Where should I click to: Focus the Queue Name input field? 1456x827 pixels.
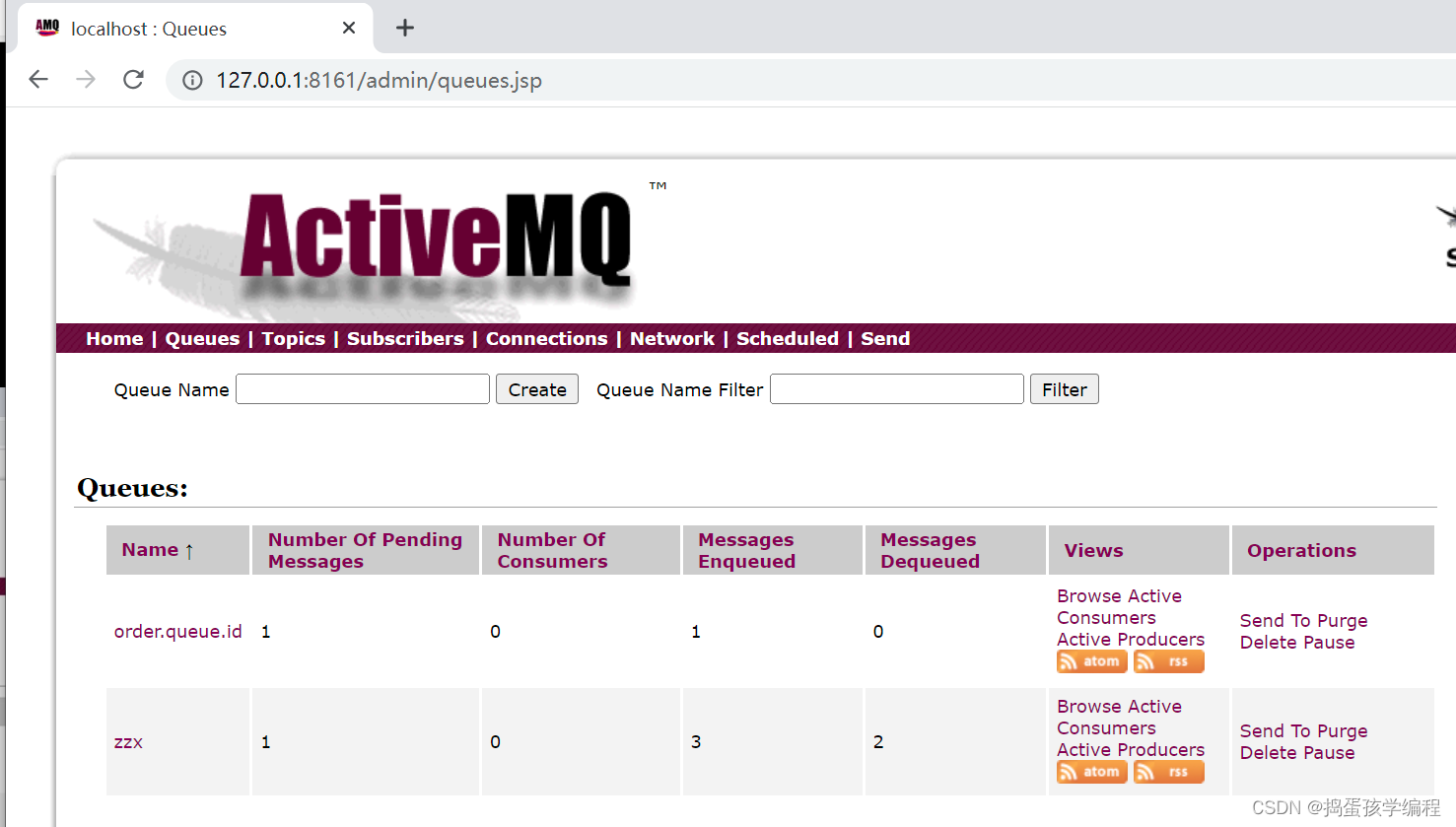point(363,389)
